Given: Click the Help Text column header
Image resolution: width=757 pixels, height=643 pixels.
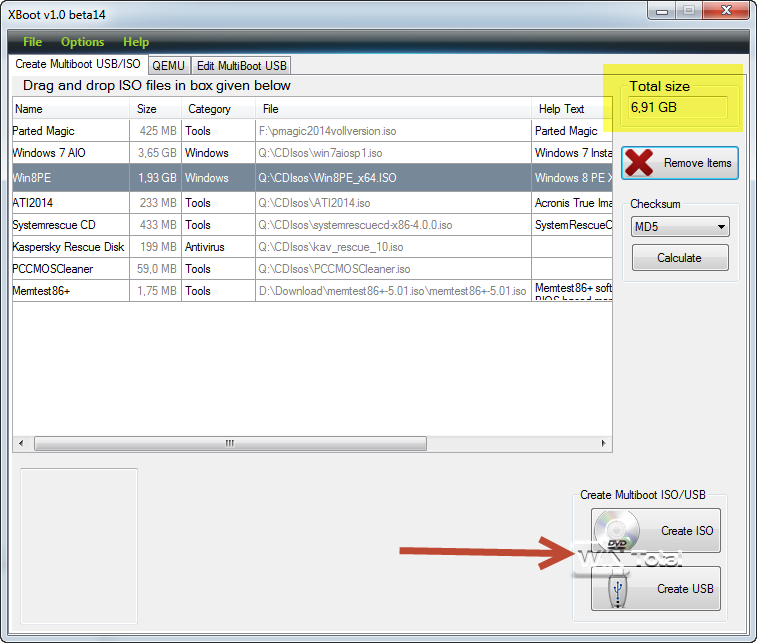Looking at the screenshot, I should pyautogui.click(x=572, y=109).
